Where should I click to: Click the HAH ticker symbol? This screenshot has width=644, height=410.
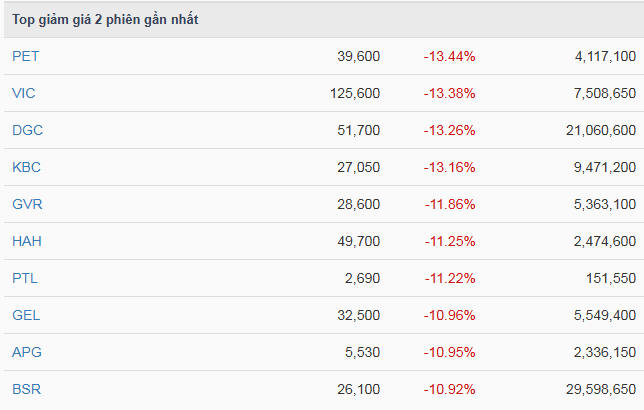(26, 241)
